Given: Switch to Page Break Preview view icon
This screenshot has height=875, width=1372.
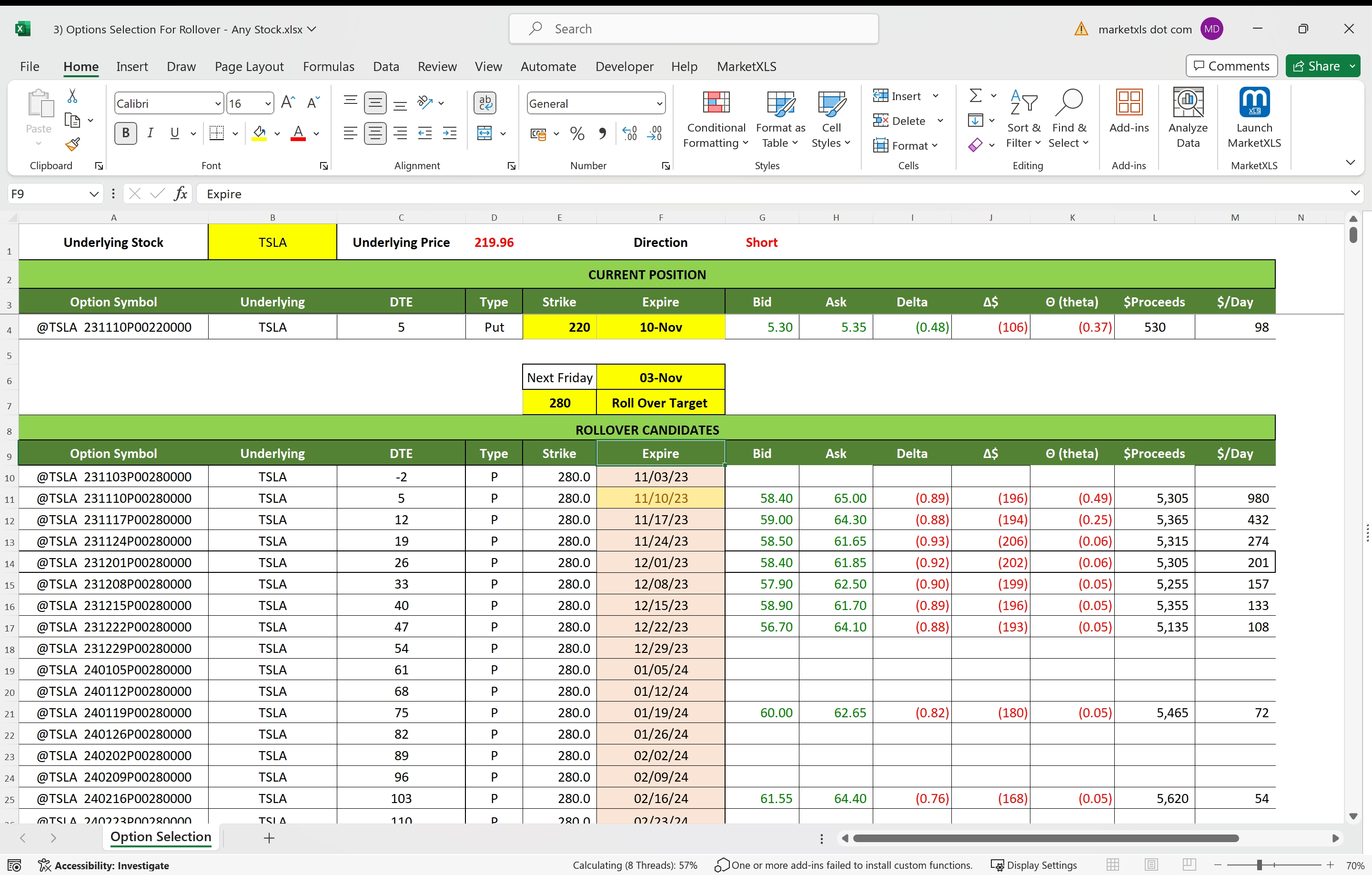Looking at the screenshot, I should (1189, 865).
